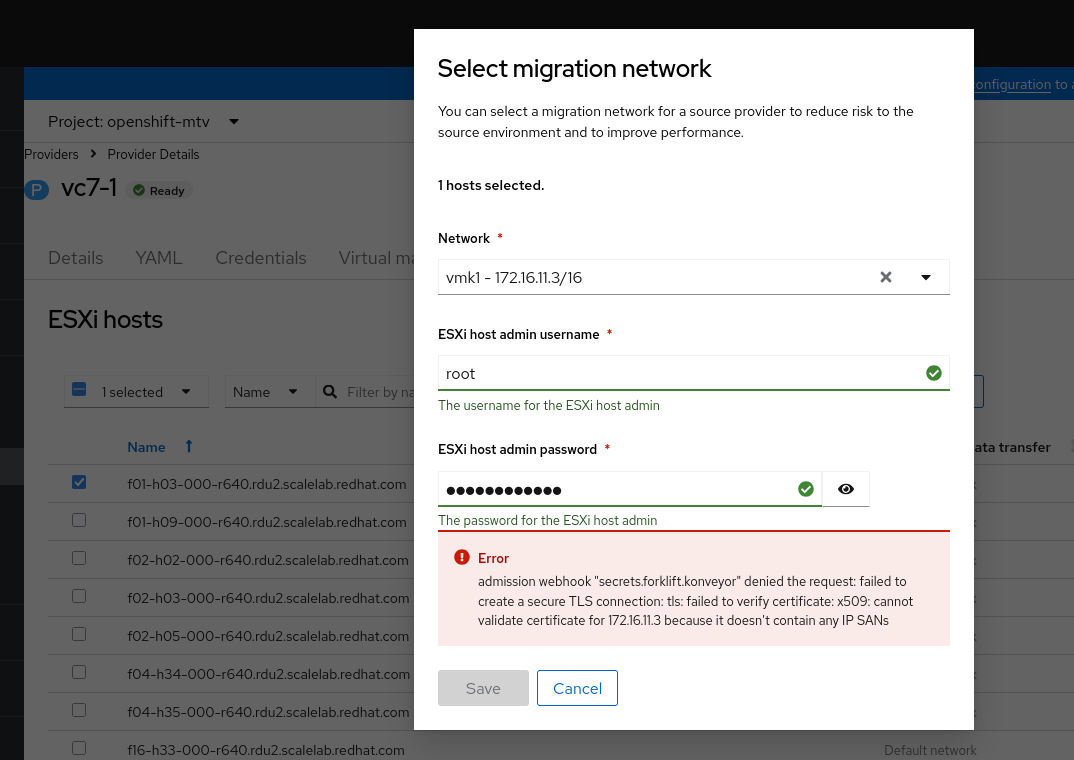
Task: Click the username valid checkmark icon
Action: click(x=933, y=373)
